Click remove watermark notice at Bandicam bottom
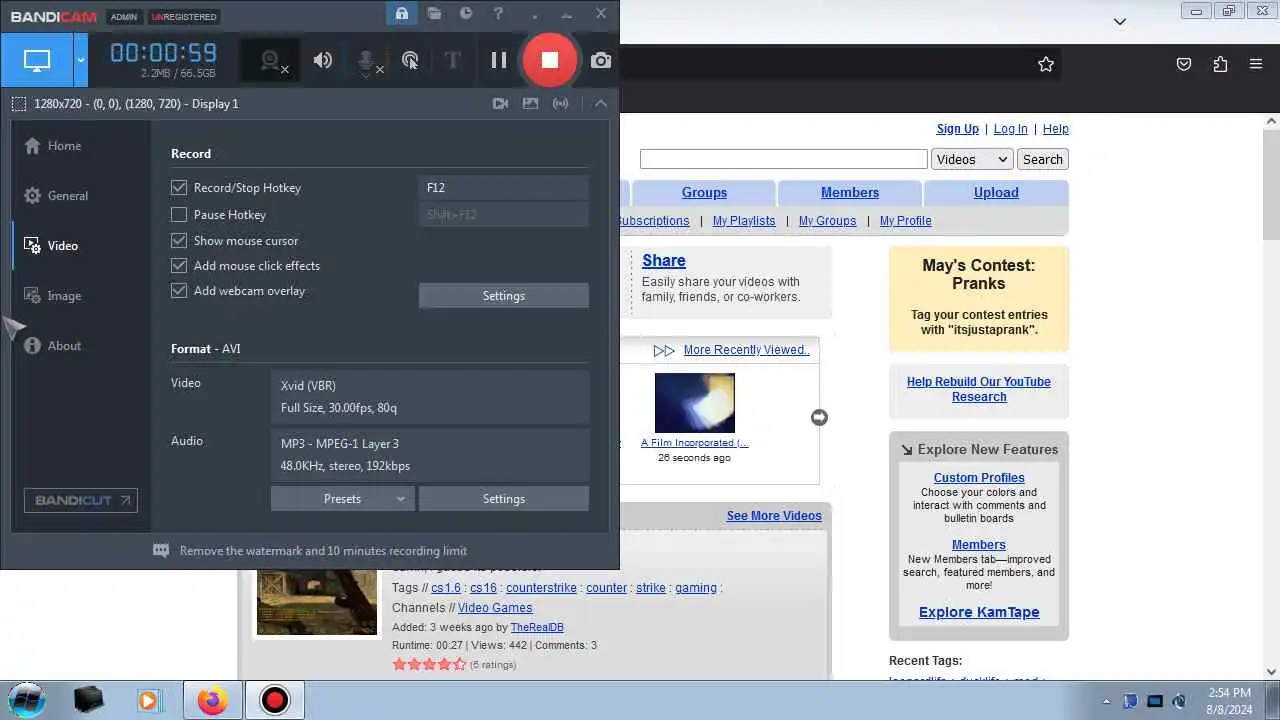Image resolution: width=1280 pixels, height=720 pixels. point(310,551)
